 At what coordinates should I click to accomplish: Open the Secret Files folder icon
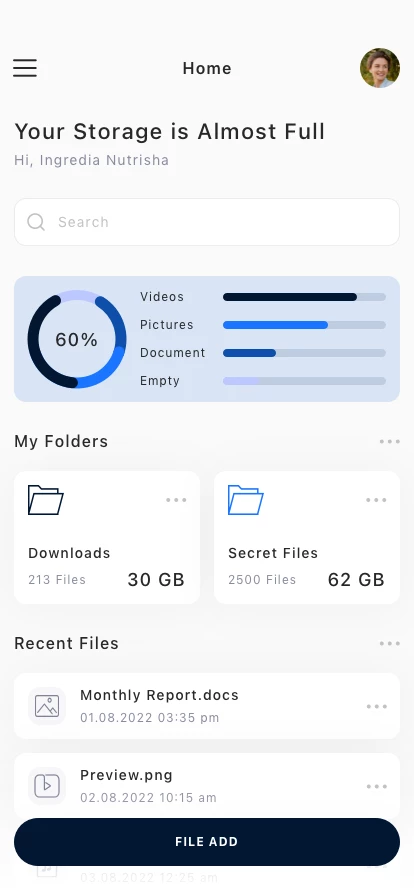point(246,500)
